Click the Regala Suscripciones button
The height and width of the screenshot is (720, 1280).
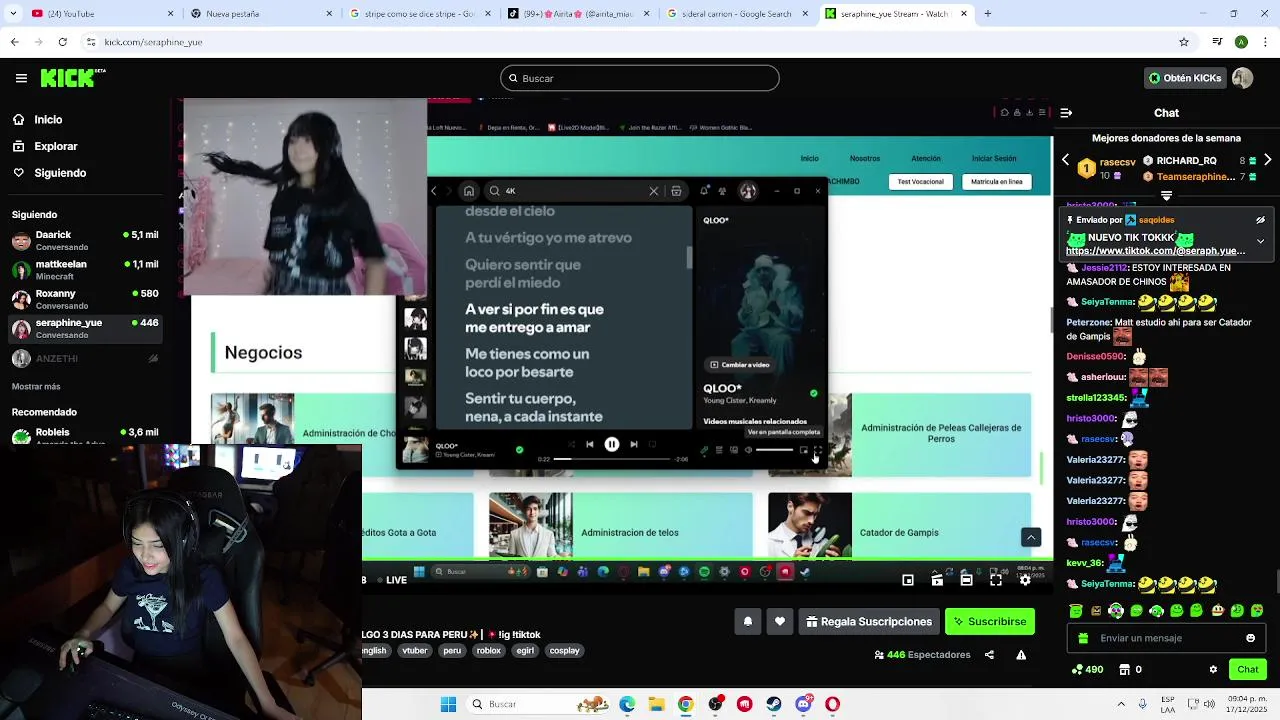click(869, 621)
